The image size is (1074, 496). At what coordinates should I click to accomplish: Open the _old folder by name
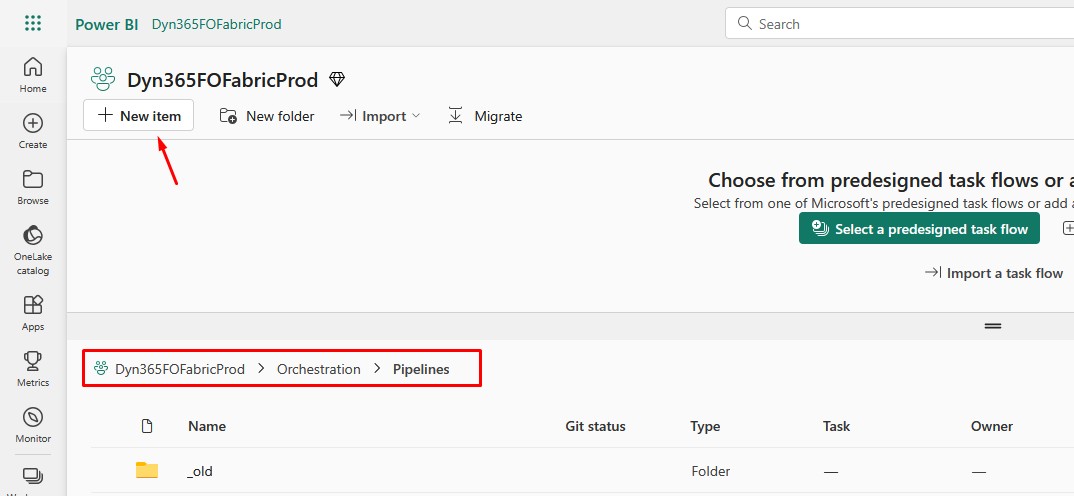tap(199, 471)
